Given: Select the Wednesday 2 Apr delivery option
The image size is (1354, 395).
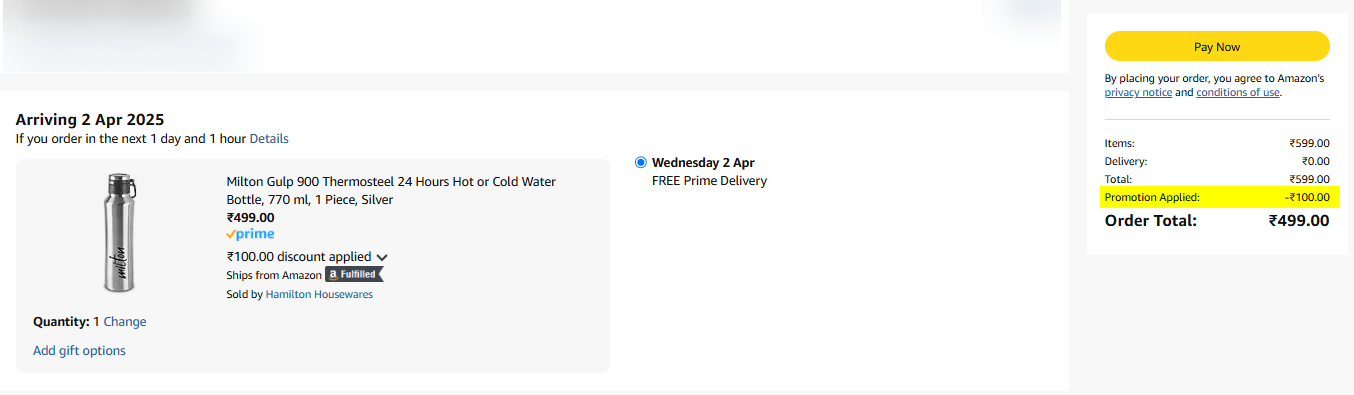Looking at the screenshot, I should [641, 162].
